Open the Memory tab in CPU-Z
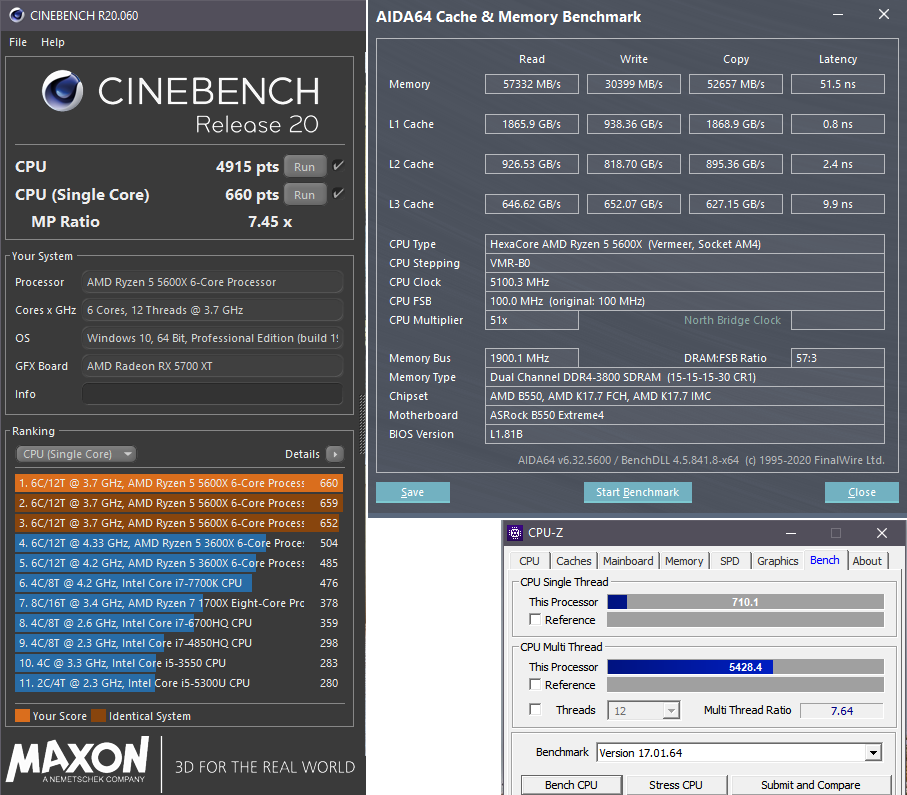This screenshot has height=795, width=907. tap(684, 561)
